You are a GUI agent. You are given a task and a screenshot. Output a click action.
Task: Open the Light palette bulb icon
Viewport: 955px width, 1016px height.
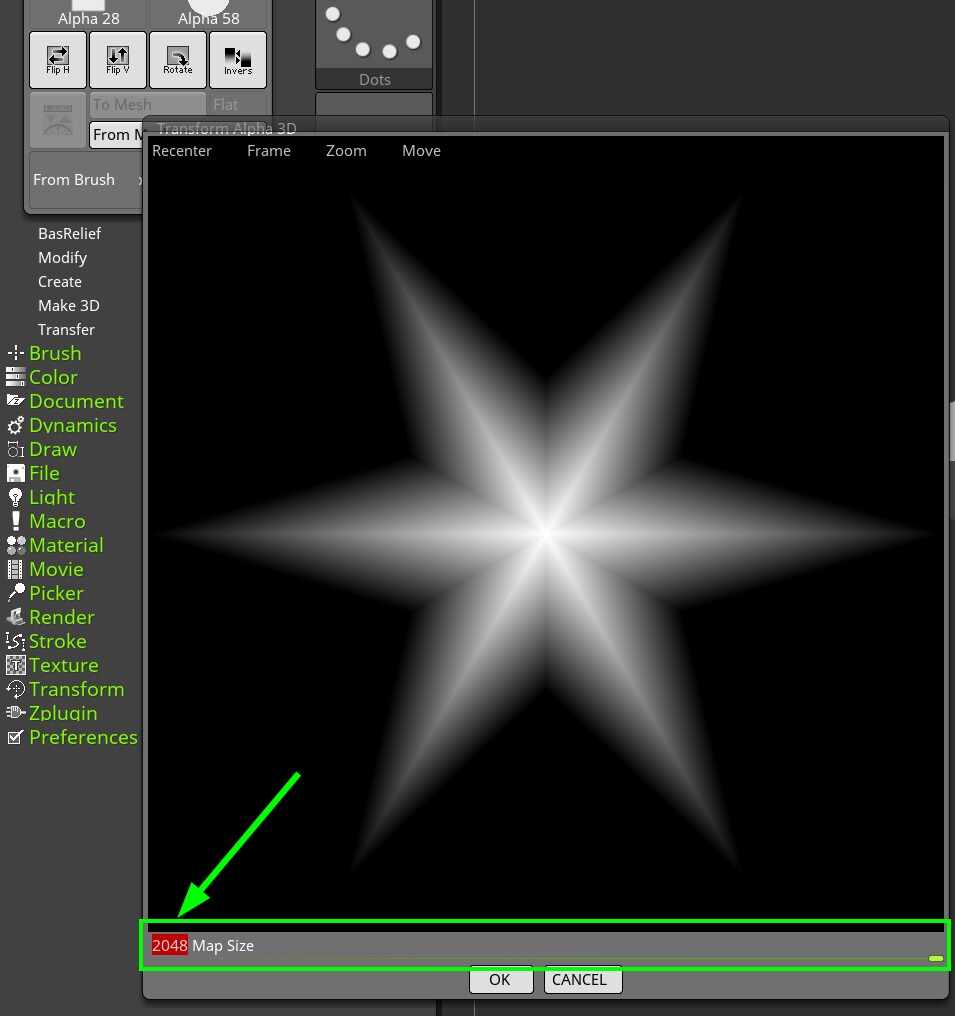(x=16, y=497)
